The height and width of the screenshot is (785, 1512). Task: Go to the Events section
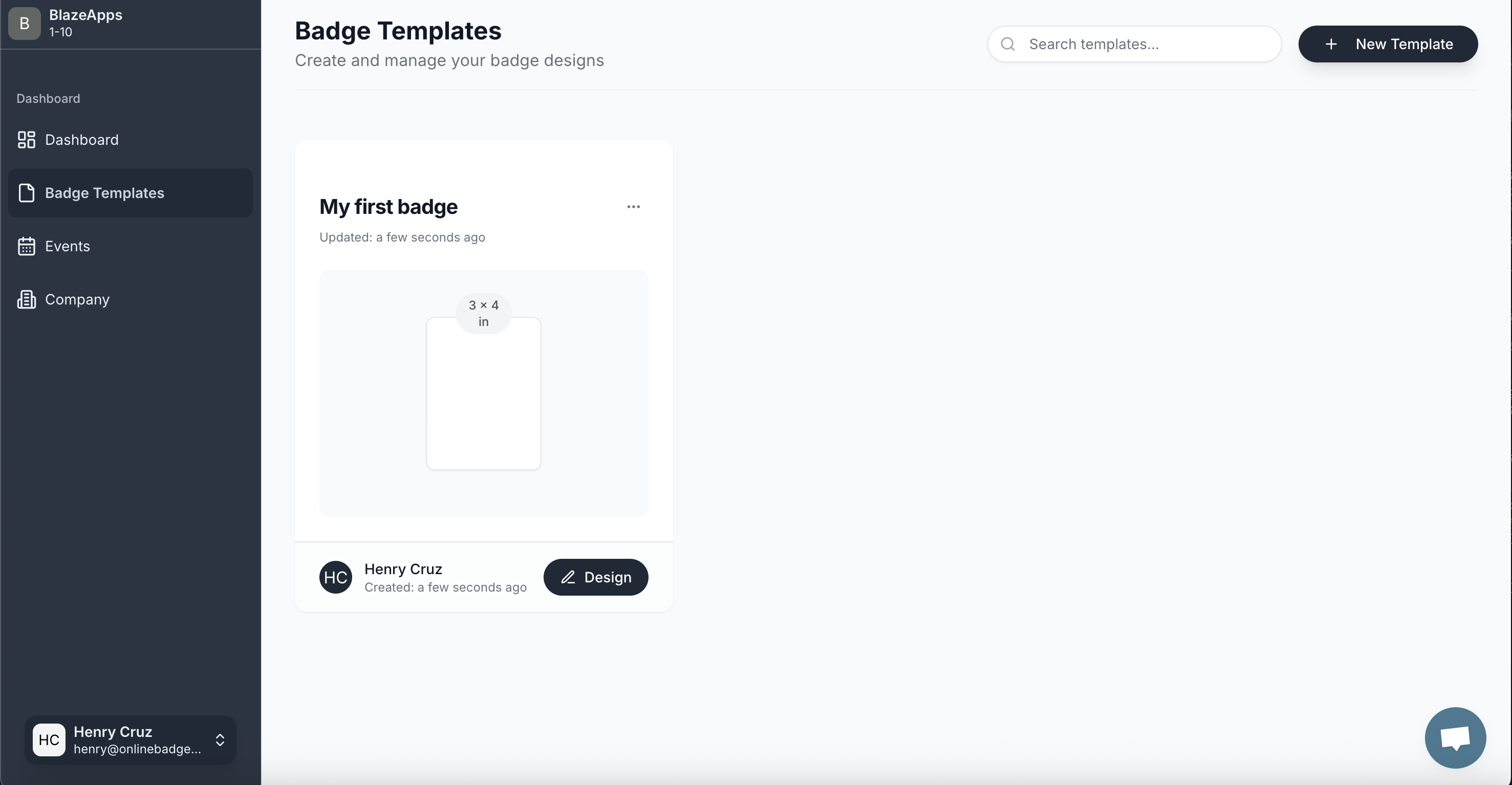[68, 246]
